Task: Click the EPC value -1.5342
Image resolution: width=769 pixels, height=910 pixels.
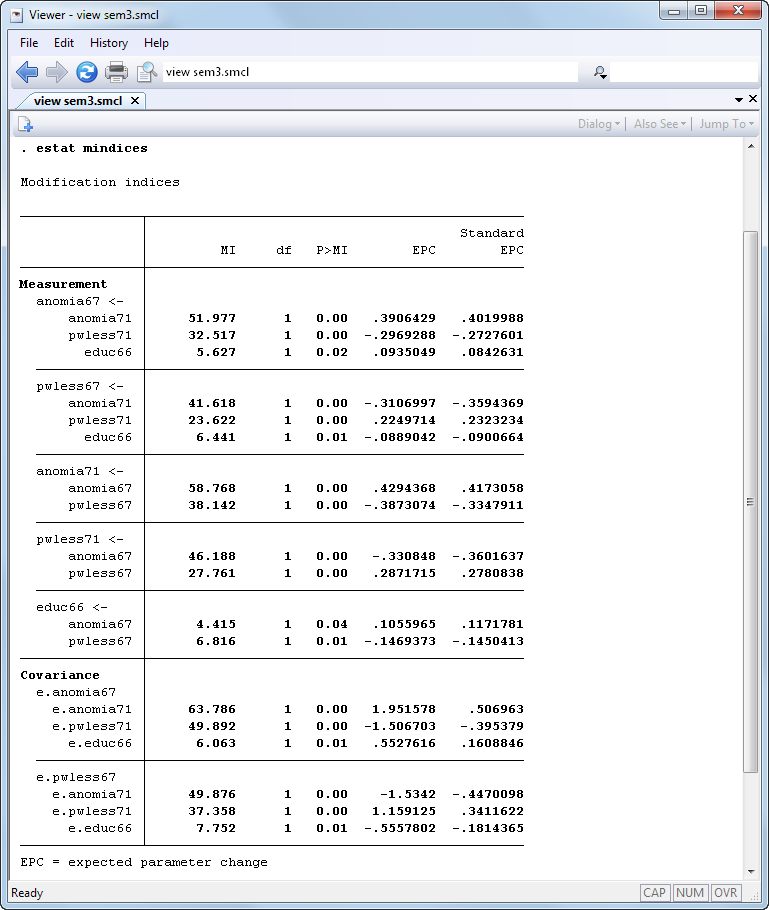Action: [x=407, y=794]
